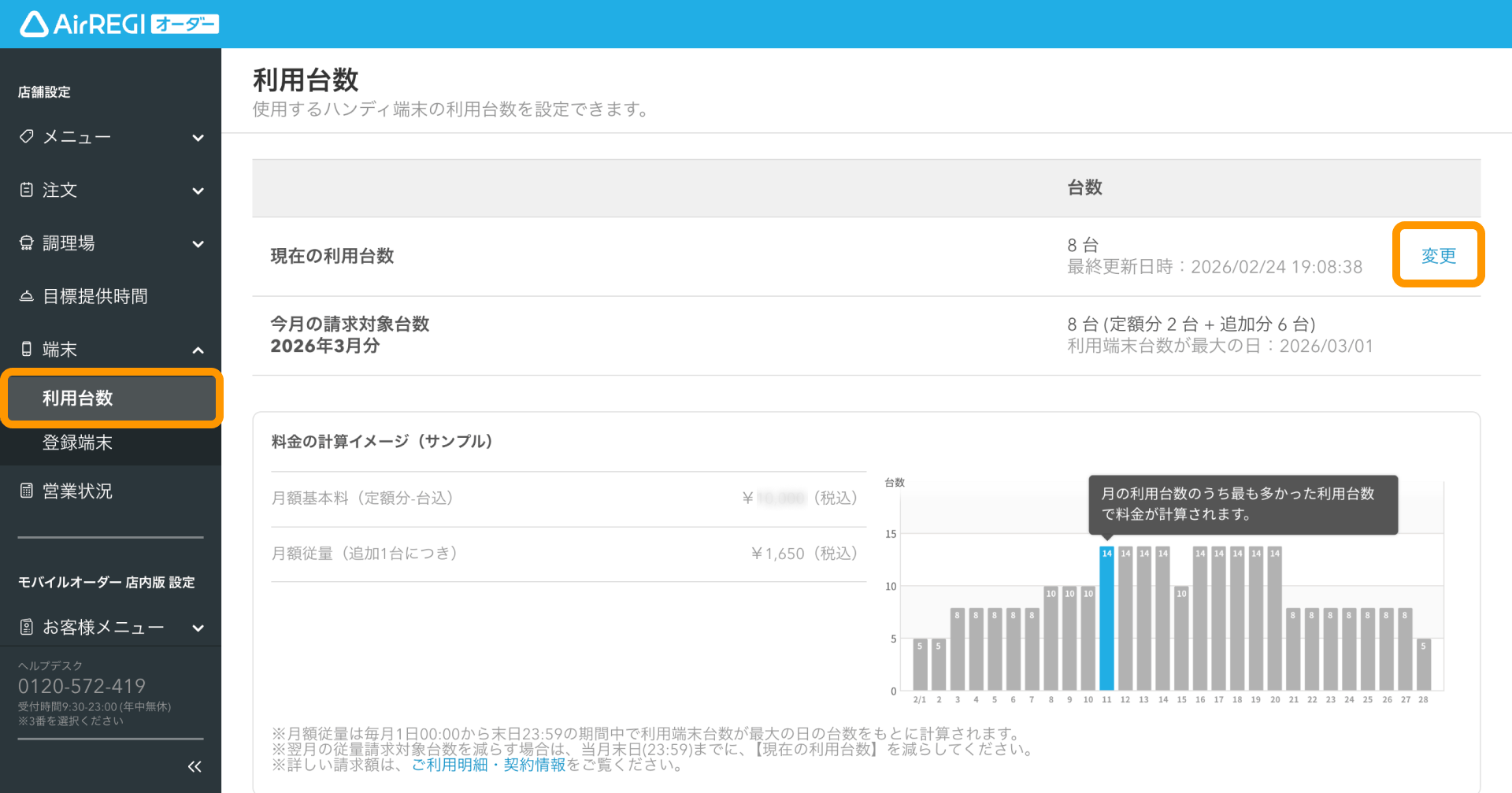The image size is (1512, 793).
Task: Open the 目標提供時間 sidebar item
Action: tap(110, 296)
